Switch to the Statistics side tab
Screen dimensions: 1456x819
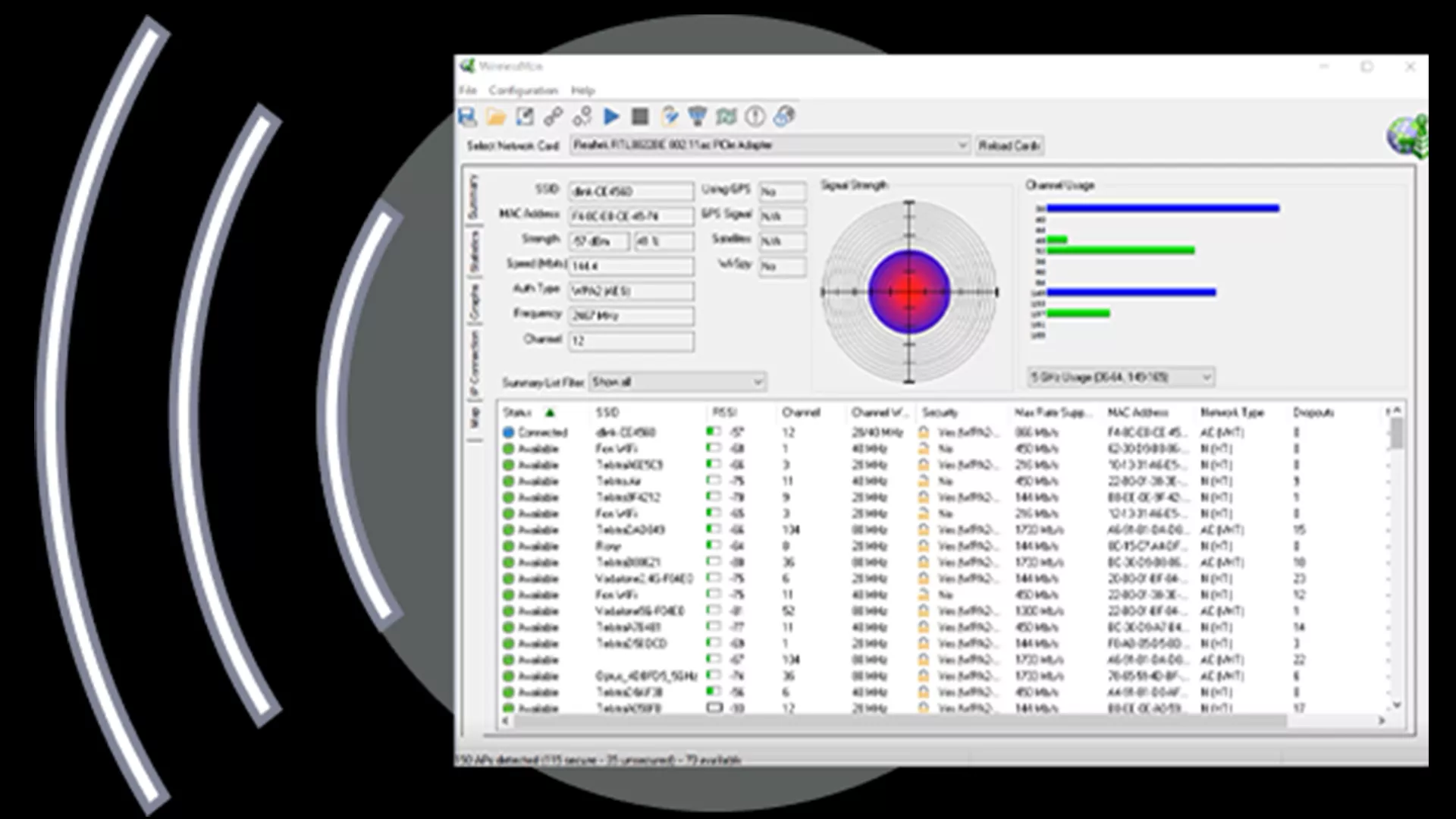pyautogui.click(x=474, y=253)
